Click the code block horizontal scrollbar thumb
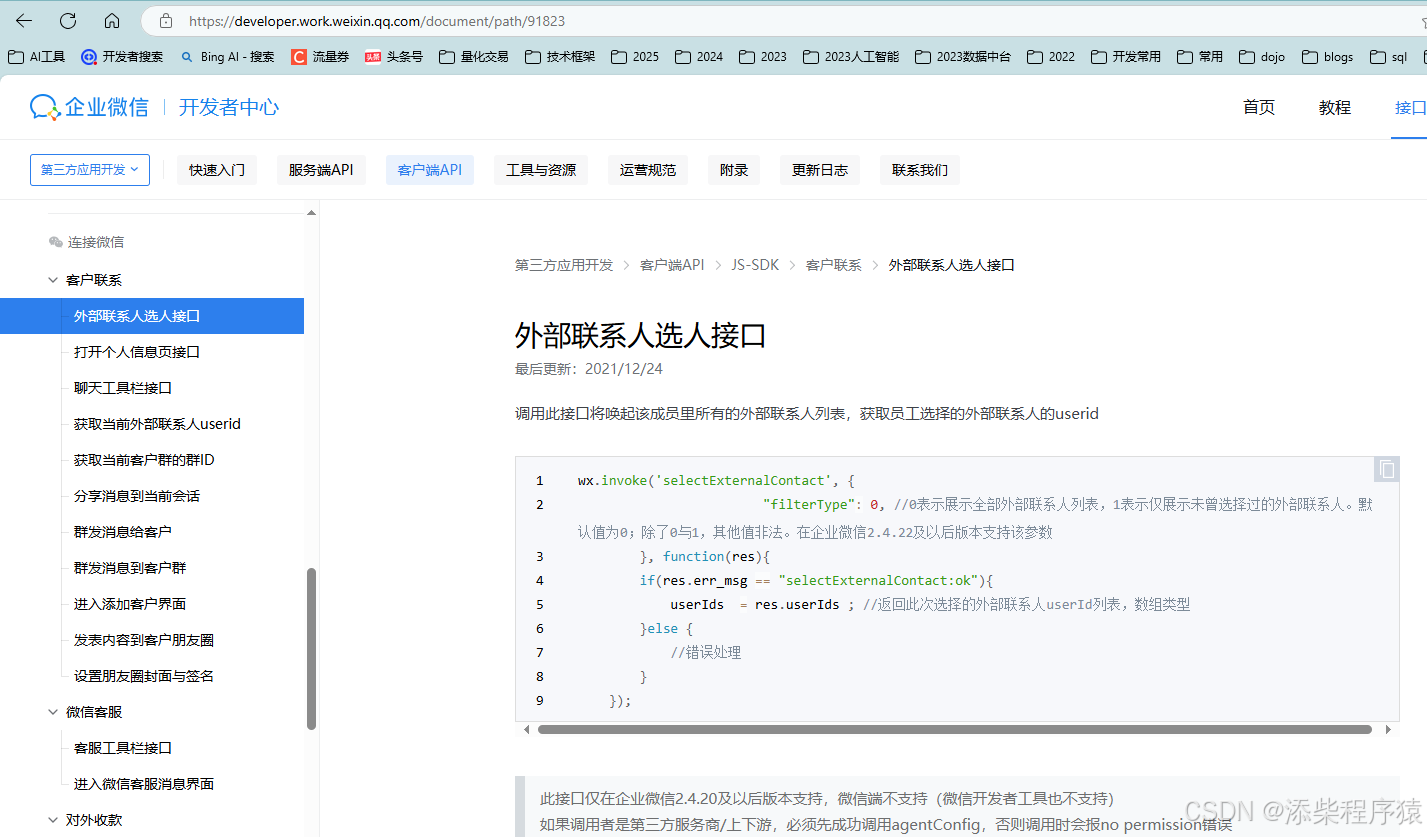The image size is (1427, 837). (x=954, y=730)
